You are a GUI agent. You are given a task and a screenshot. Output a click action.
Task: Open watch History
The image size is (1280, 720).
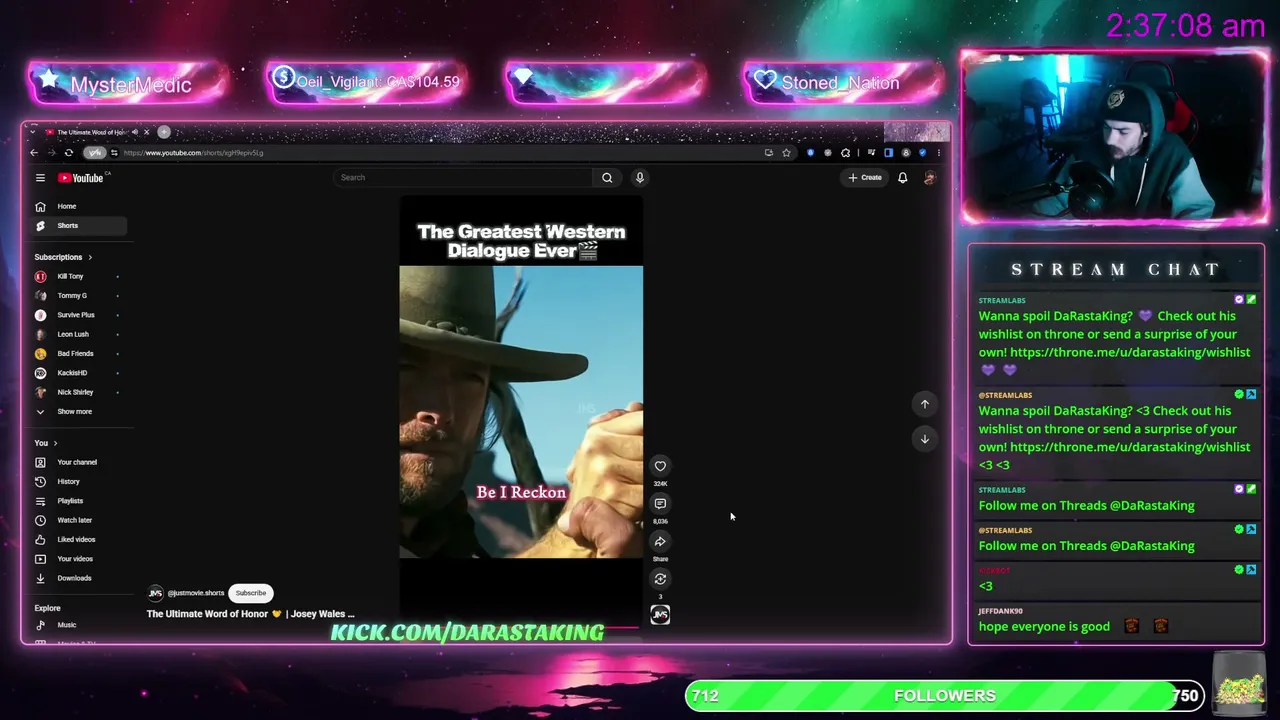77,482
